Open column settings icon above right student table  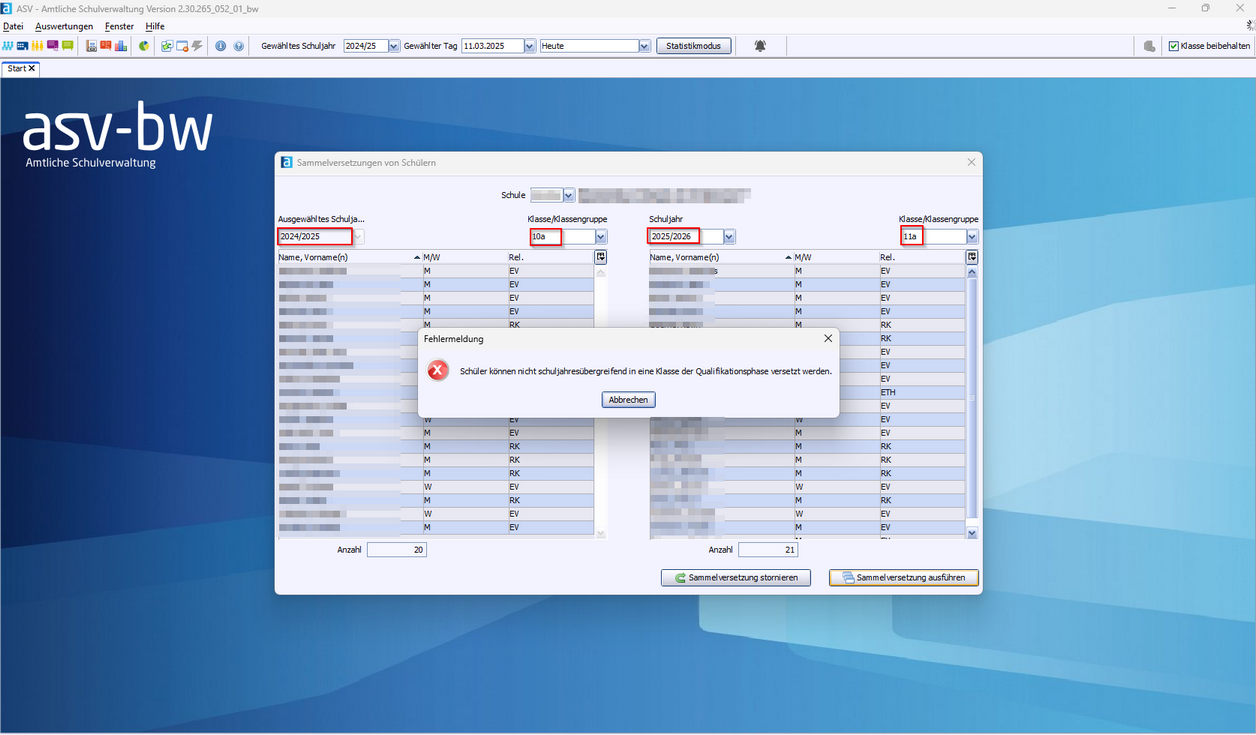[972, 257]
